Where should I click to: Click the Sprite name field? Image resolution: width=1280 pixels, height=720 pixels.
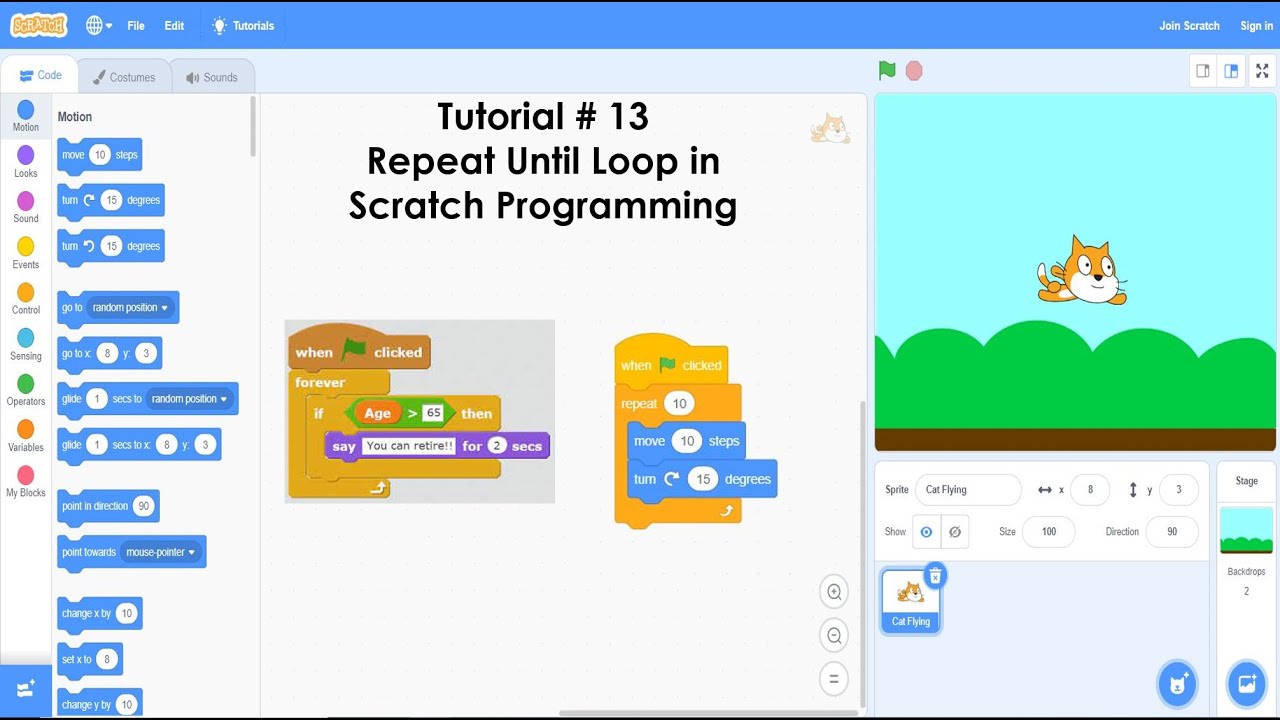pos(967,490)
